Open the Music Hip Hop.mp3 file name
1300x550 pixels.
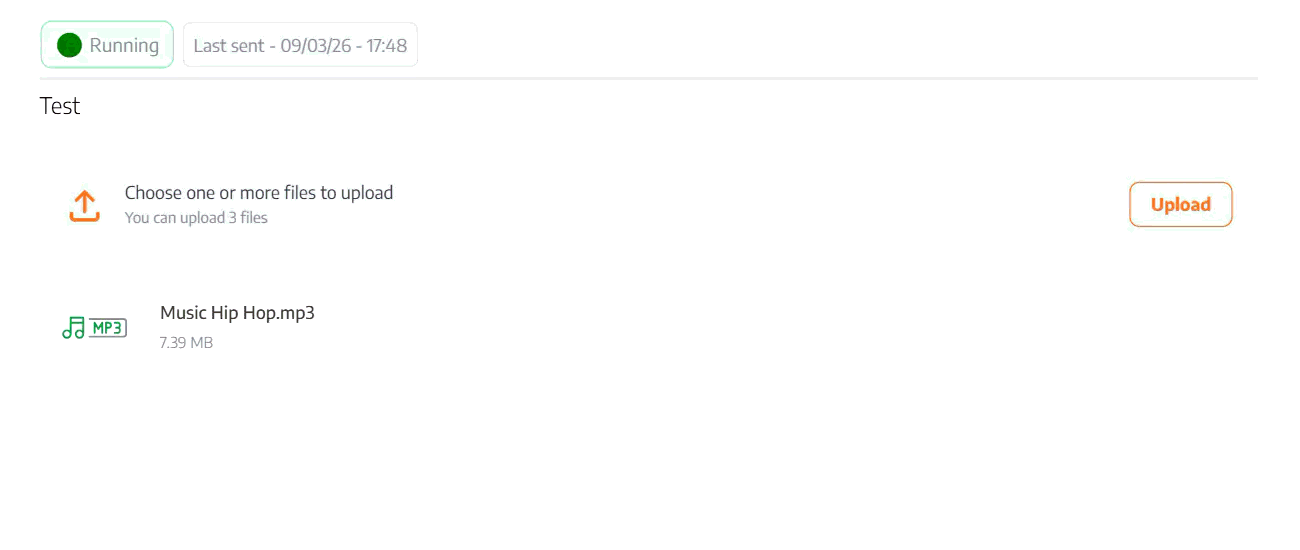237,313
